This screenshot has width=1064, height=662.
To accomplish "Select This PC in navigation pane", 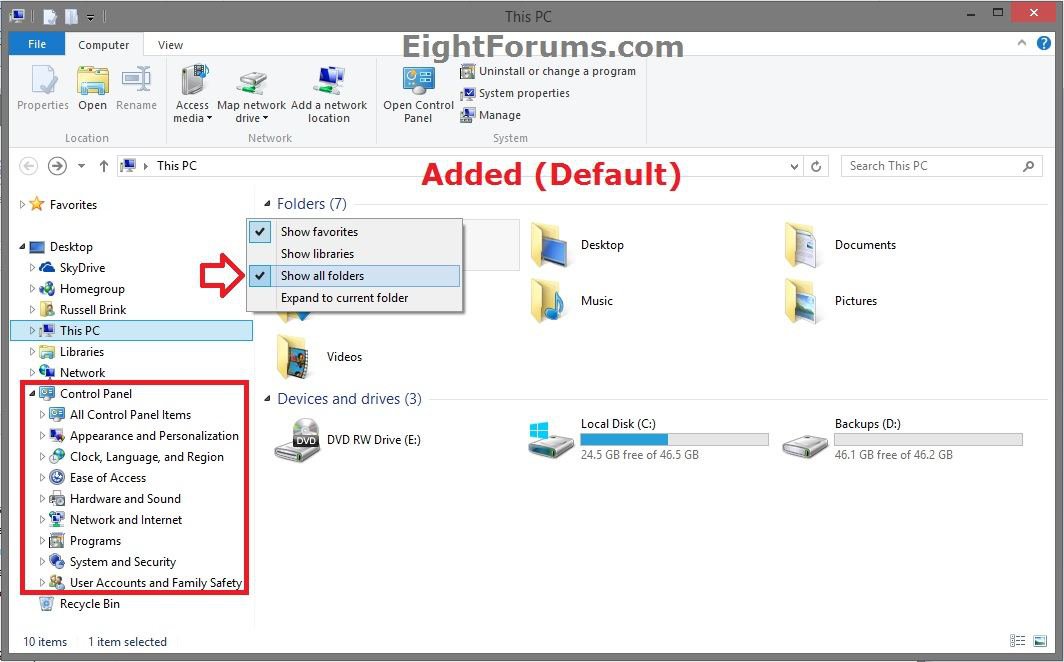I will point(132,330).
